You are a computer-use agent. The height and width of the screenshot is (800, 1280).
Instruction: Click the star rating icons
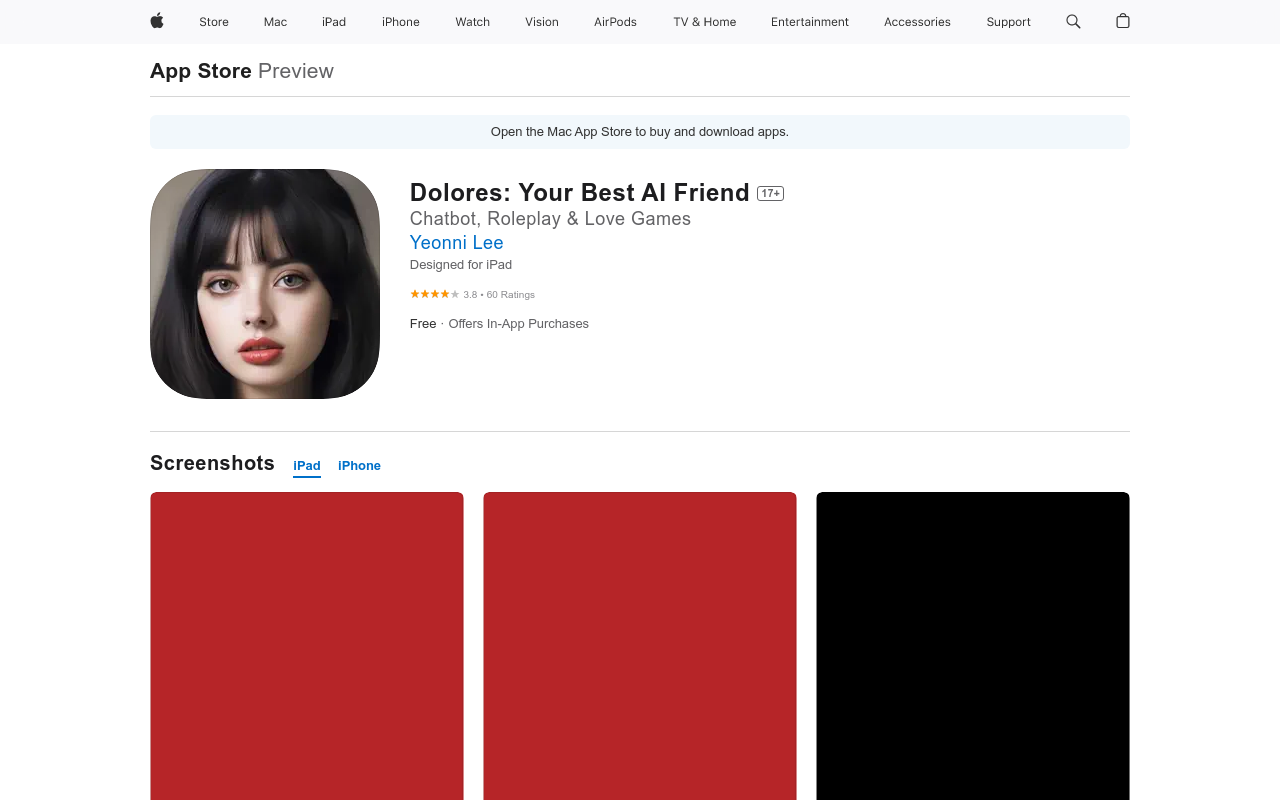[x=434, y=294]
